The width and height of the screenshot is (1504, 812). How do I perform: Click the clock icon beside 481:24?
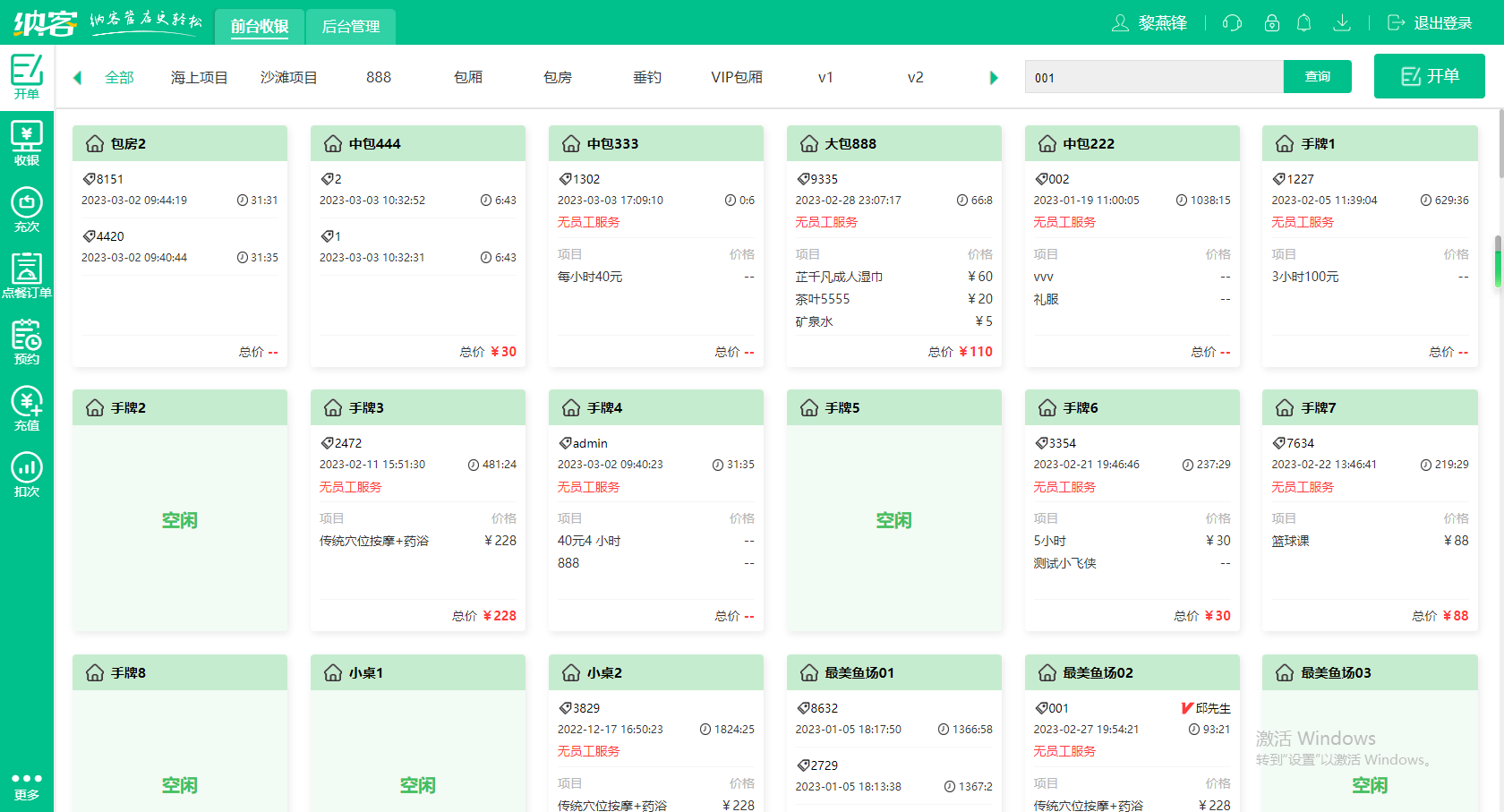point(474,465)
